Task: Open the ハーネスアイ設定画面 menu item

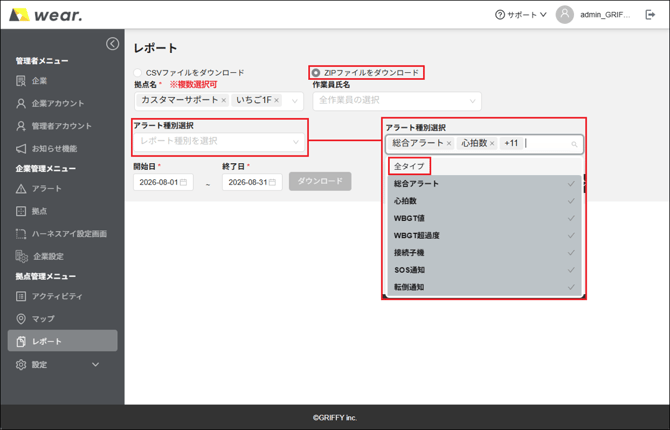Action: (x=62, y=234)
